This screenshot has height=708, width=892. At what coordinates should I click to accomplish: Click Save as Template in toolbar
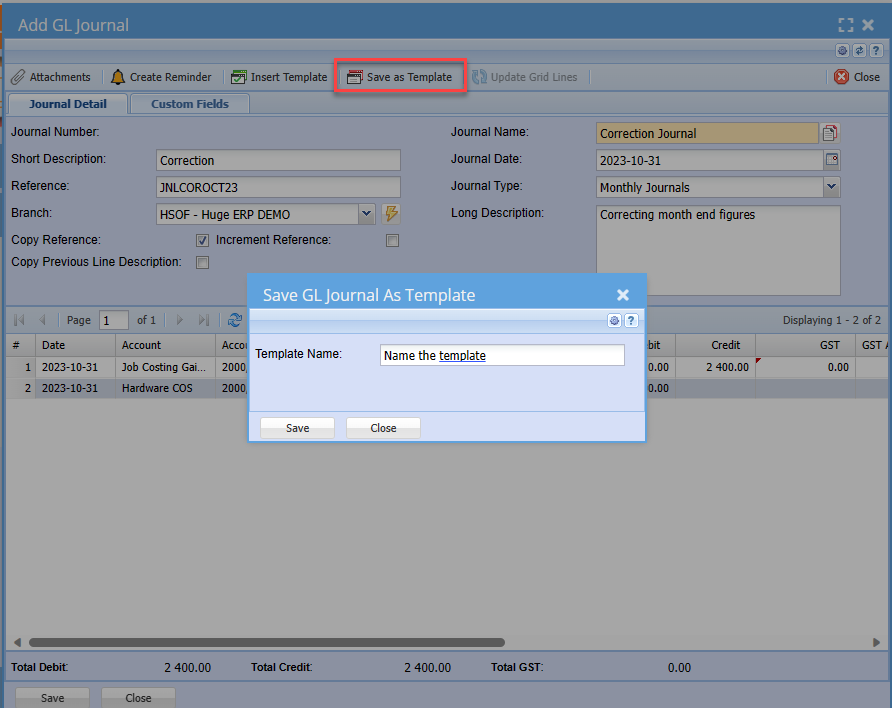(x=399, y=77)
